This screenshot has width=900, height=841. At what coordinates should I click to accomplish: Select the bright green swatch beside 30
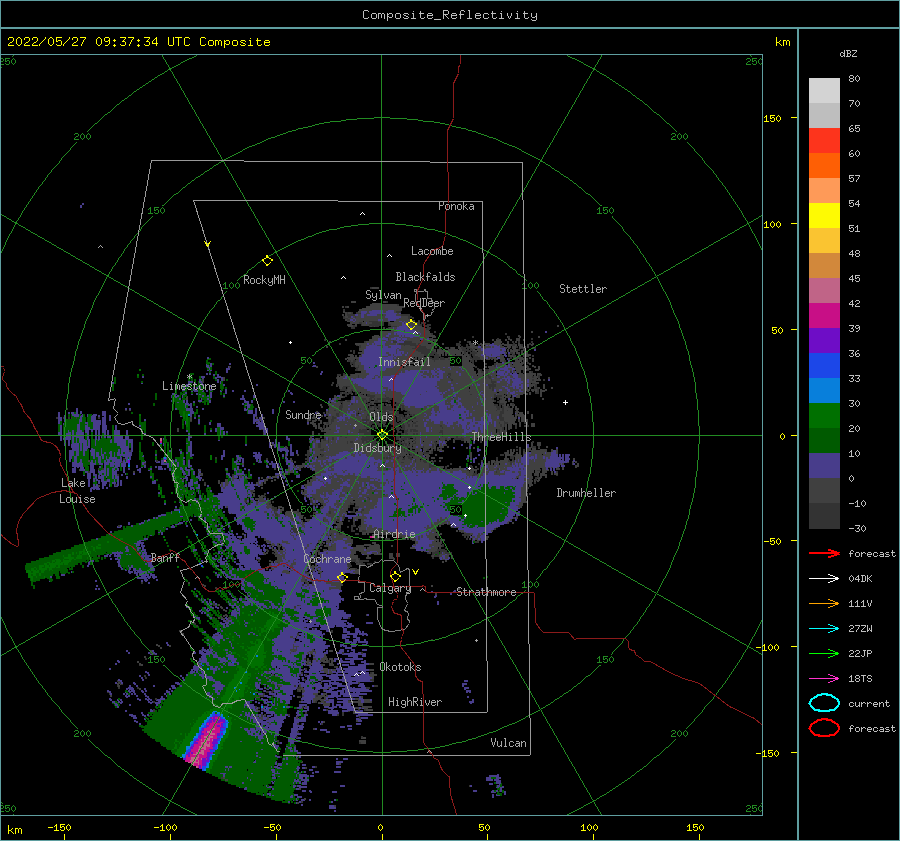[x=824, y=415]
